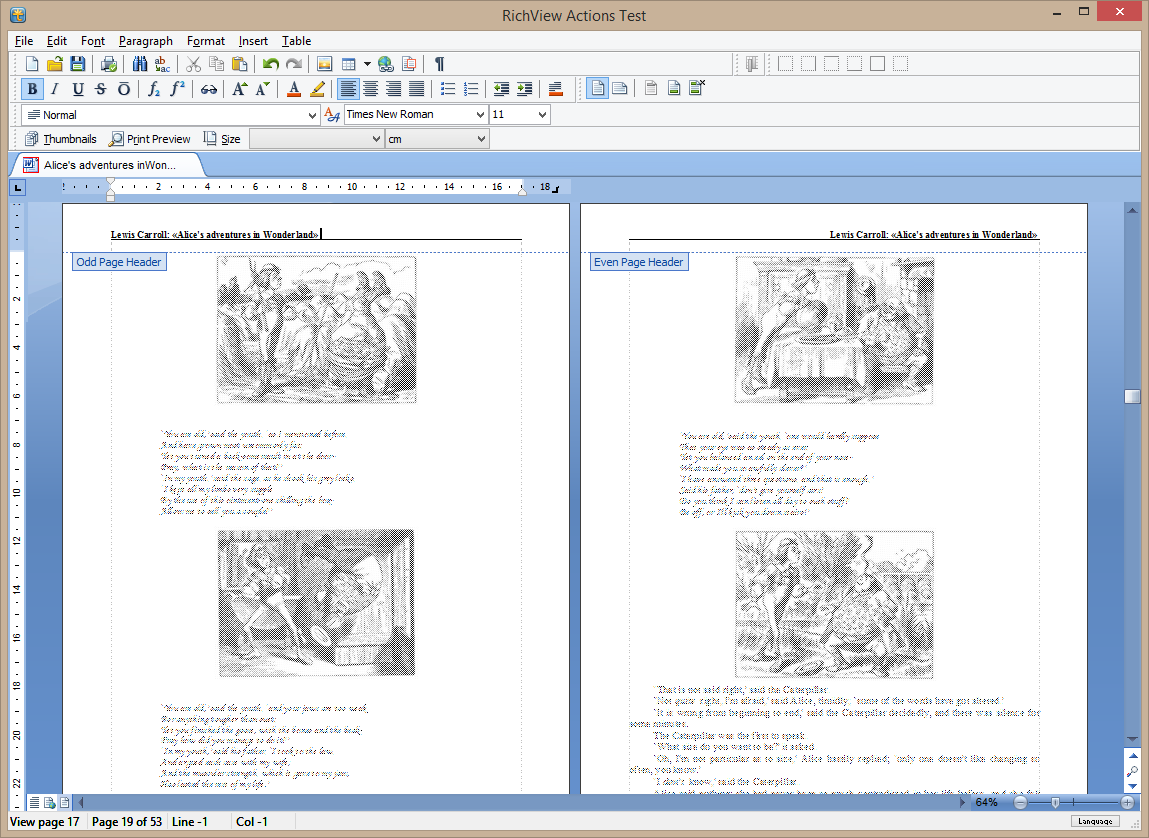The width and height of the screenshot is (1149, 838).
Task: Toggle Bold formatting
Action: [x=32, y=89]
